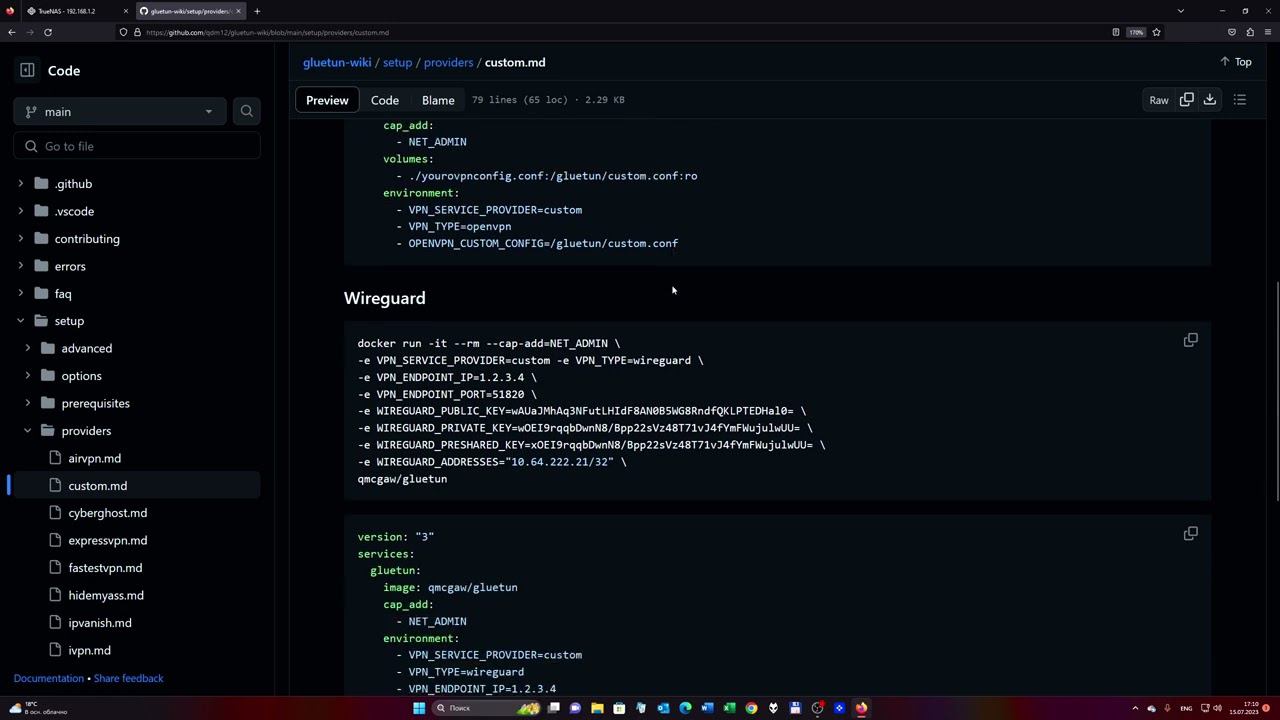Copy the docker run Wireguard command

pyautogui.click(x=1190, y=340)
